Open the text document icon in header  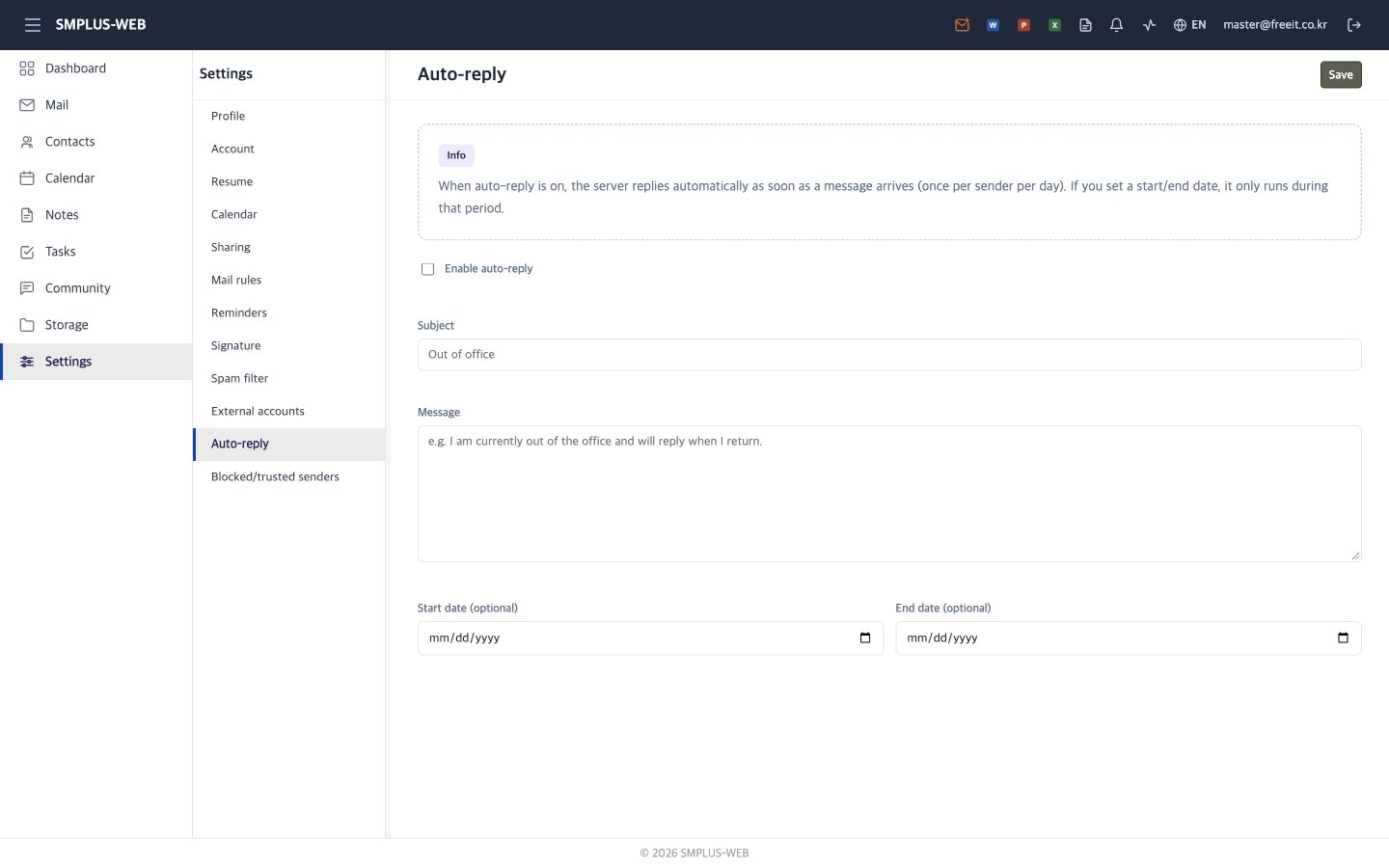pos(1085,25)
